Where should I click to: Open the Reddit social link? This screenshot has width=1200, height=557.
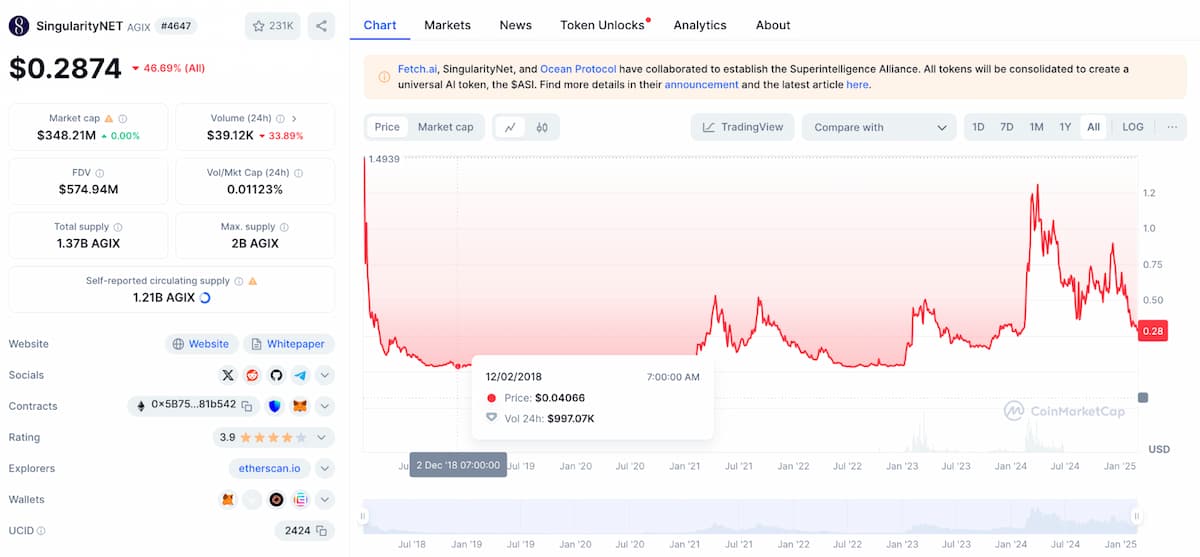[x=252, y=375]
